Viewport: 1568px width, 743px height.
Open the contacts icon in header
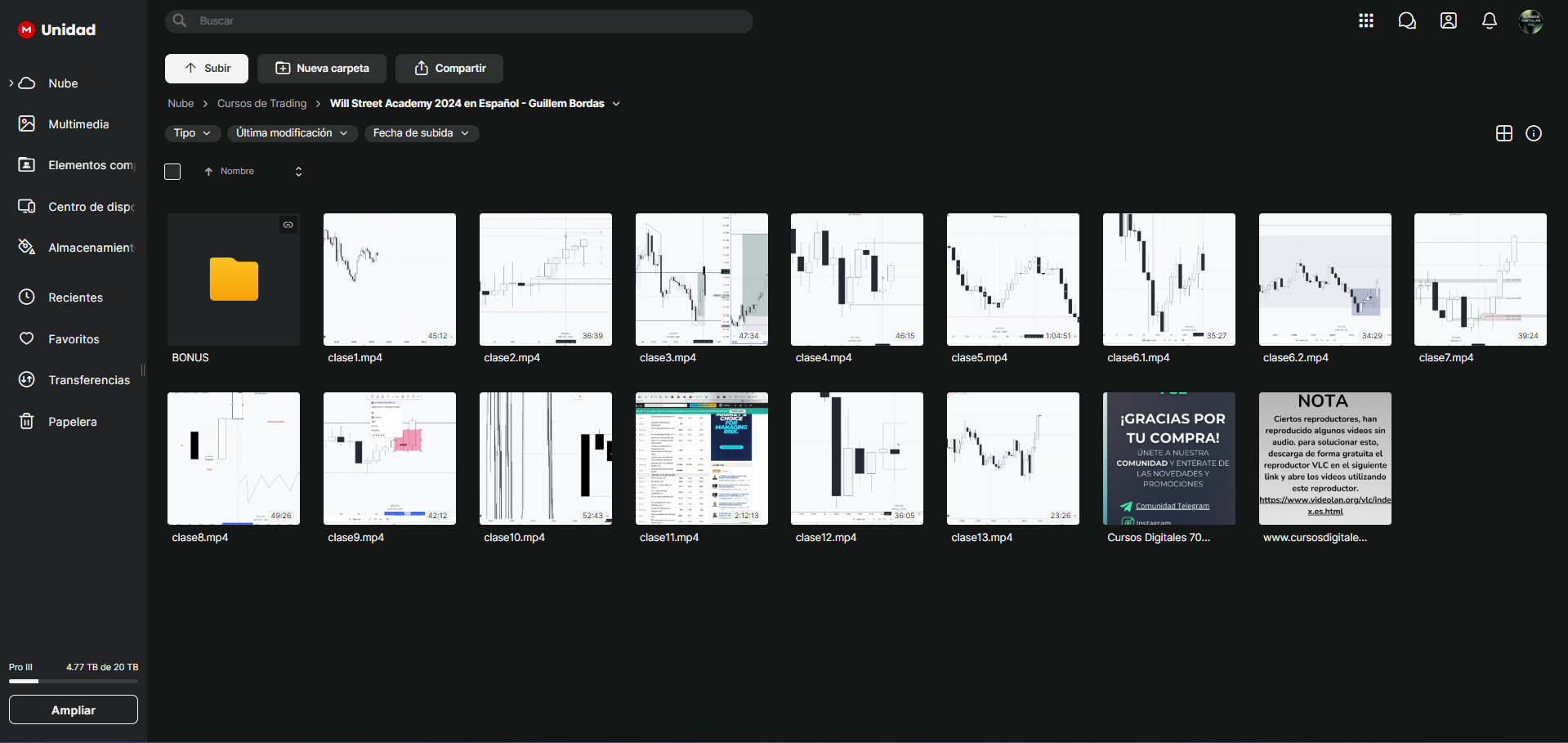click(1448, 21)
